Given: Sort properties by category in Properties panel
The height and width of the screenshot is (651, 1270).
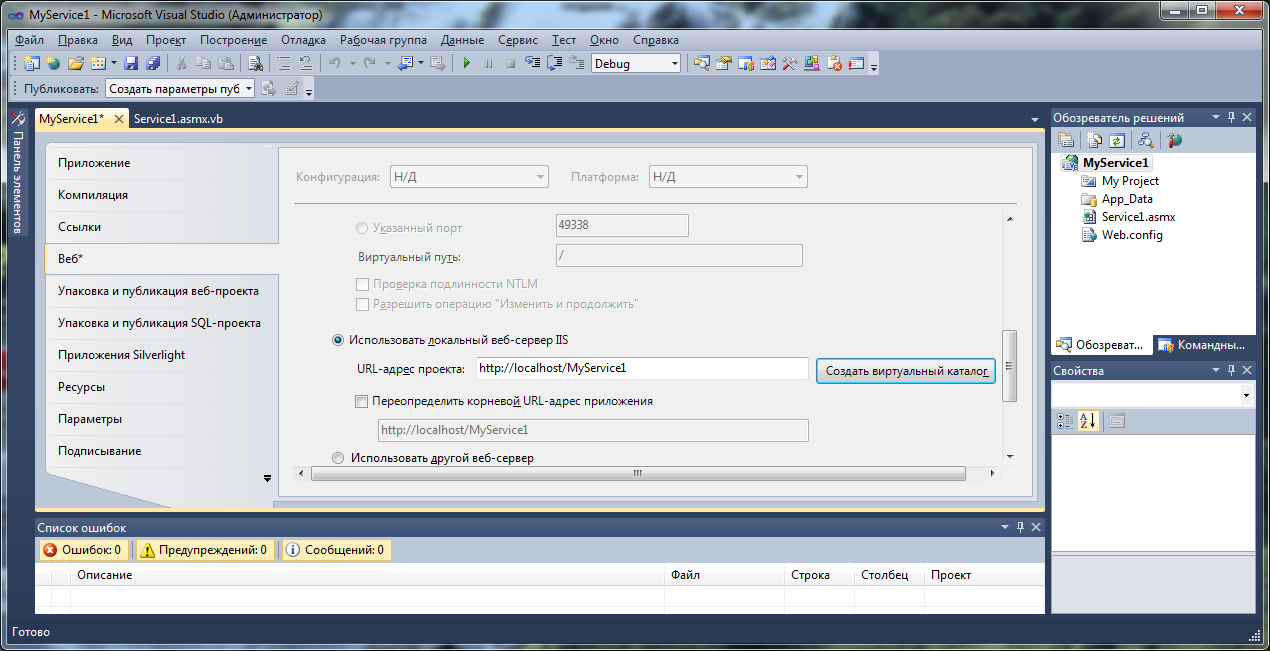Looking at the screenshot, I should point(1065,421).
